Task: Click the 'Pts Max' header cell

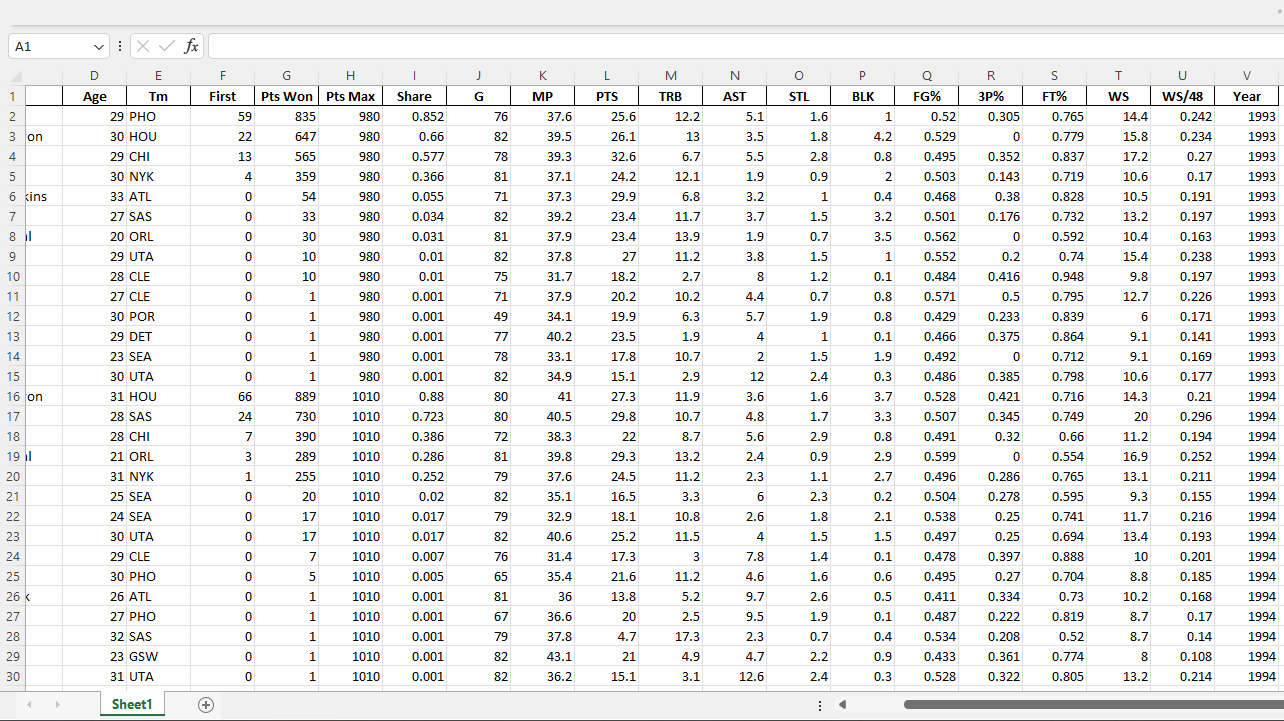Action: pos(350,96)
